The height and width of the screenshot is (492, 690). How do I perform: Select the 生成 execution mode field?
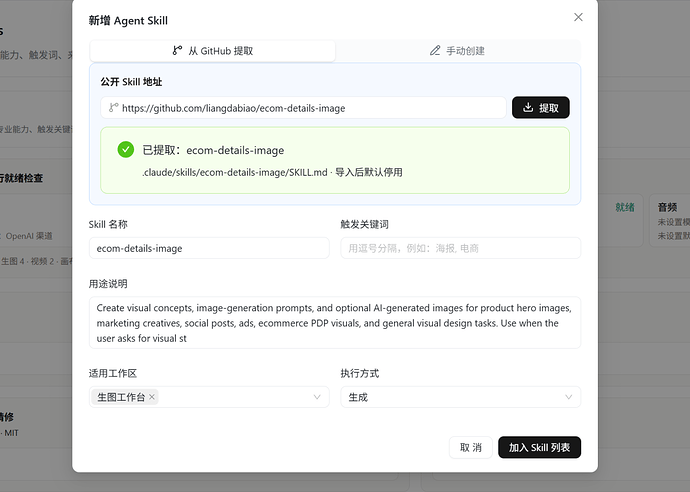coord(461,397)
